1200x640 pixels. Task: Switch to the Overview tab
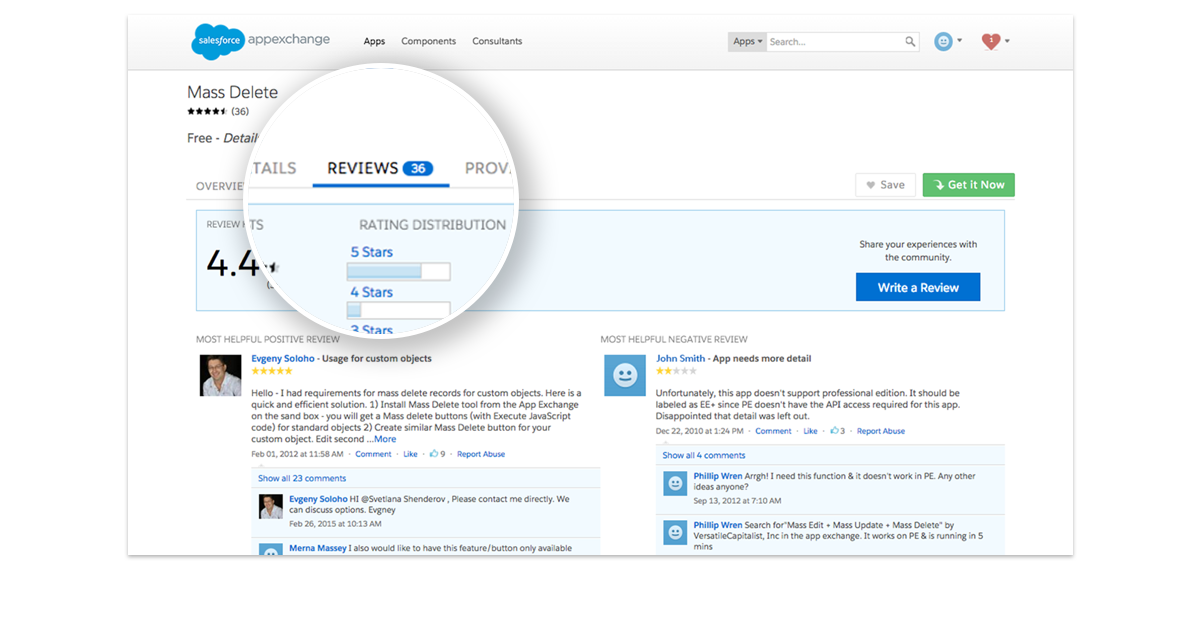[221, 186]
